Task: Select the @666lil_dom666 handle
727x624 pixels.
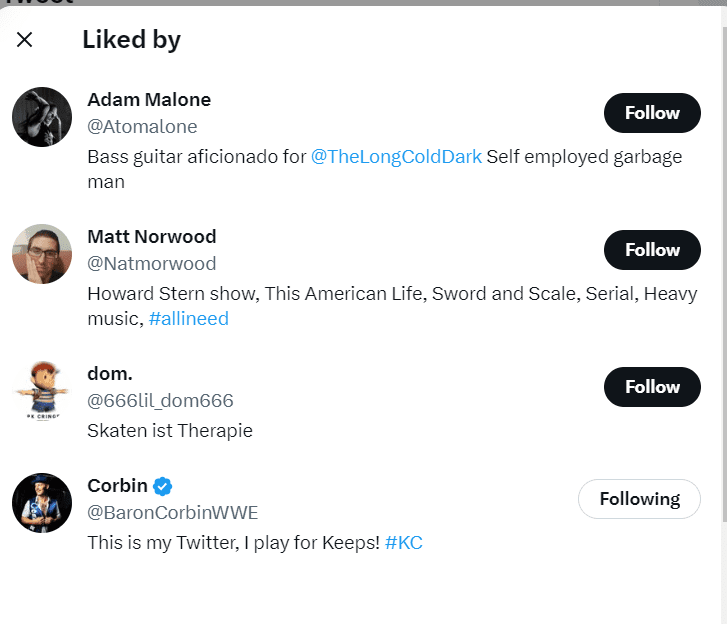Action: coord(160,401)
